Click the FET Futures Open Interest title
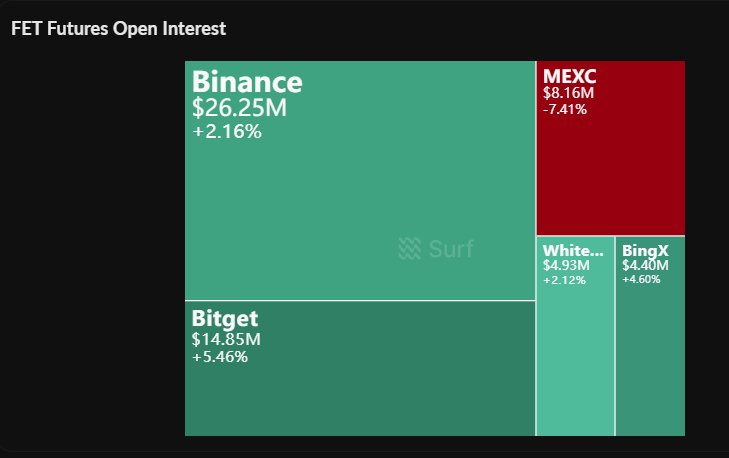This screenshot has height=458, width=729. (x=119, y=28)
